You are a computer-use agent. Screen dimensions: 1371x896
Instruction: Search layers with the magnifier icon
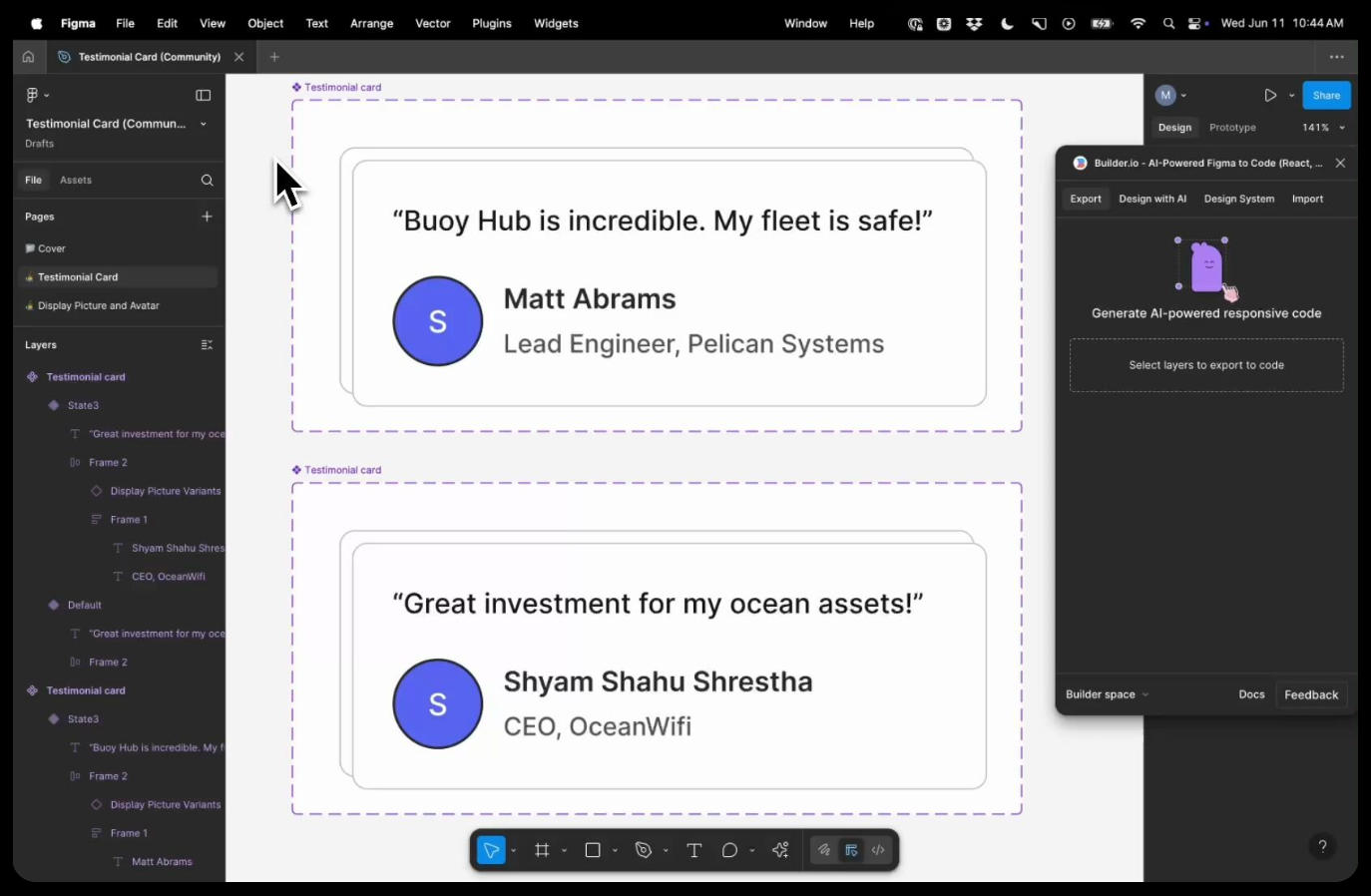click(207, 181)
